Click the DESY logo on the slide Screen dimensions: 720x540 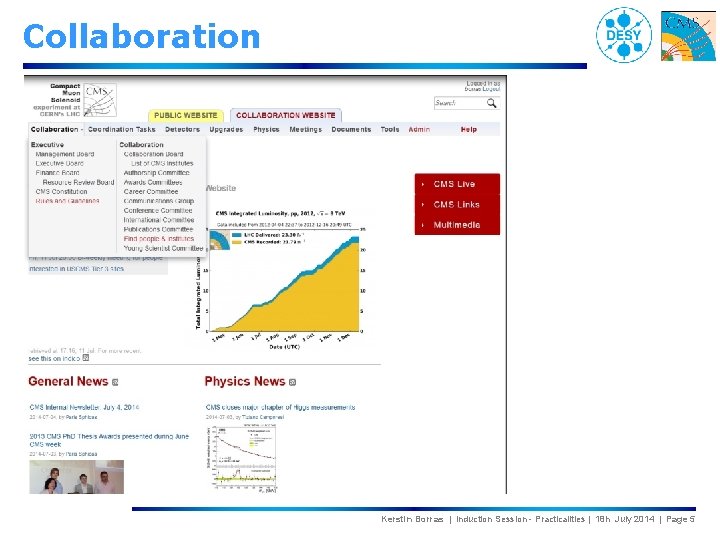624,35
